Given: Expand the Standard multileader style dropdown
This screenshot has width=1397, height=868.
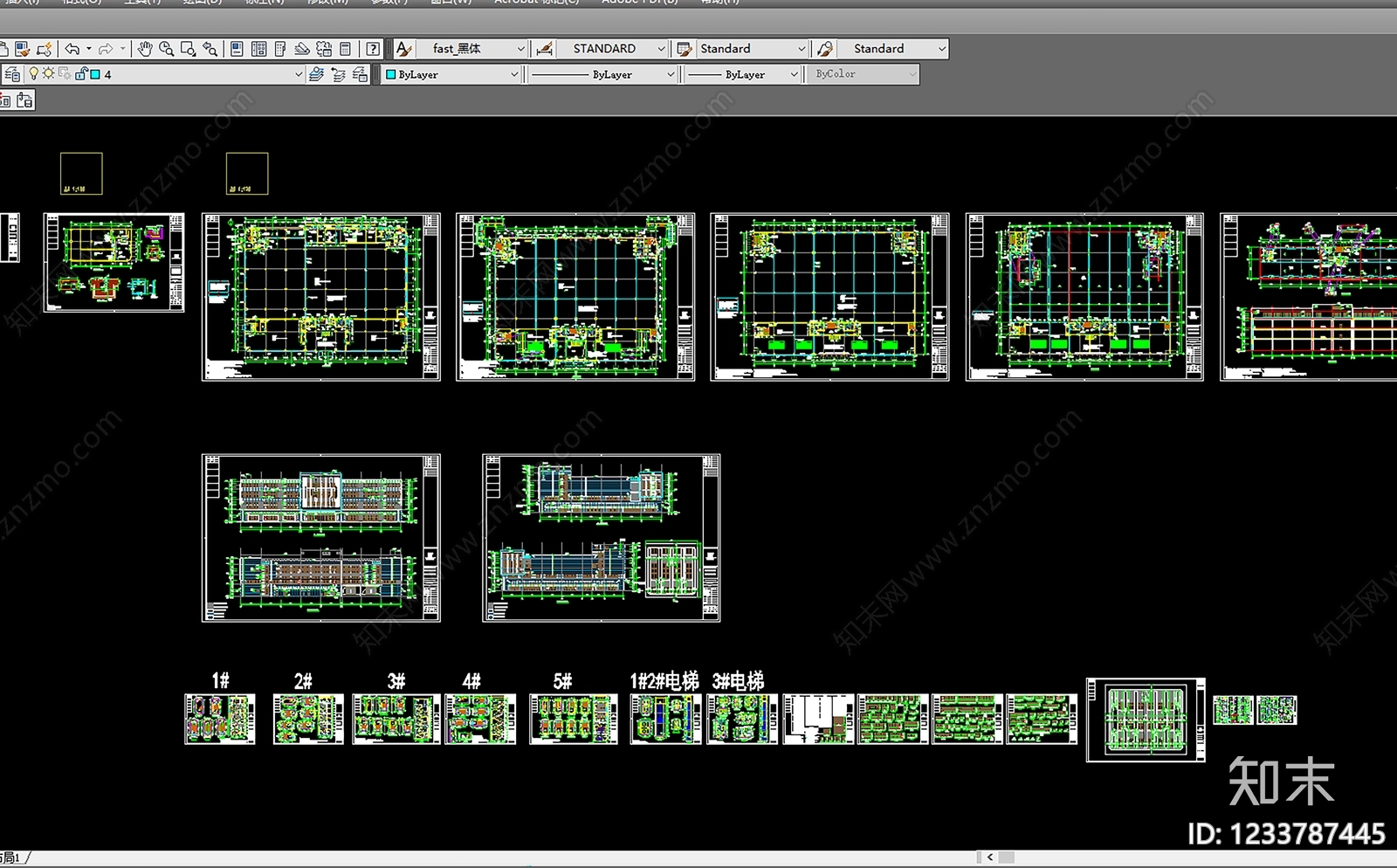Looking at the screenshot, I should [941, 49].
